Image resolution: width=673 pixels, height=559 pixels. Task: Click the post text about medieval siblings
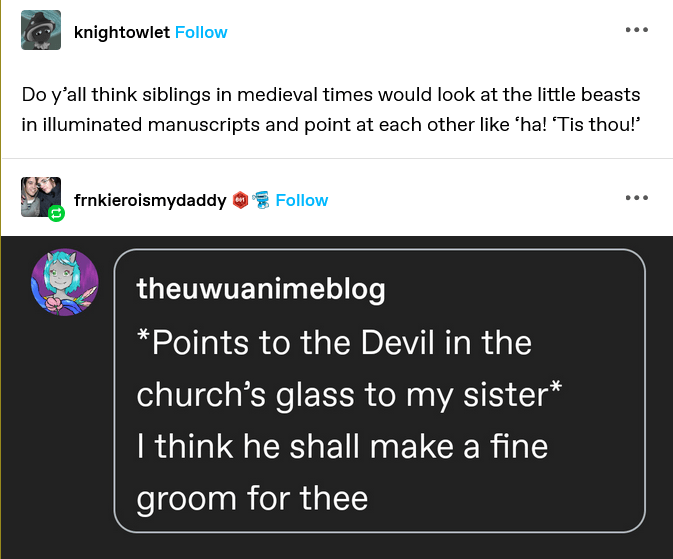pos(330,95)
